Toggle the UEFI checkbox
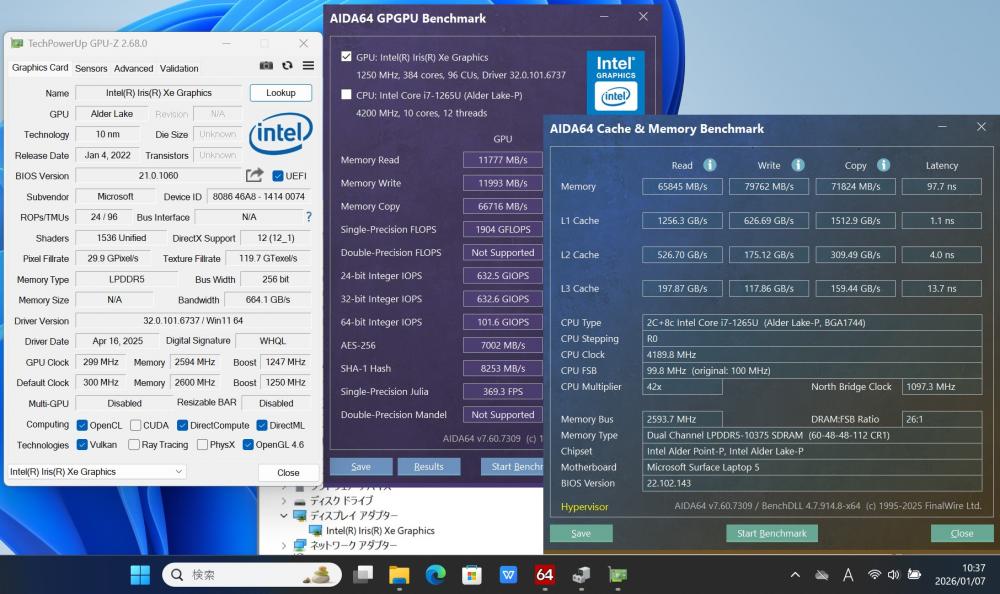 278,176
